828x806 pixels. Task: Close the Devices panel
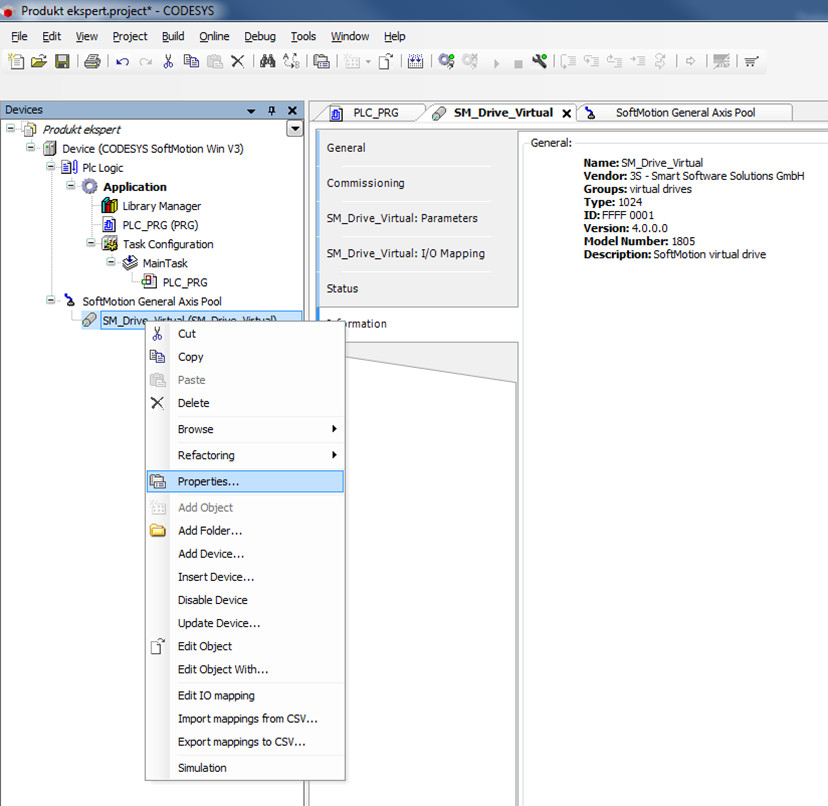(x=292, y=110)
